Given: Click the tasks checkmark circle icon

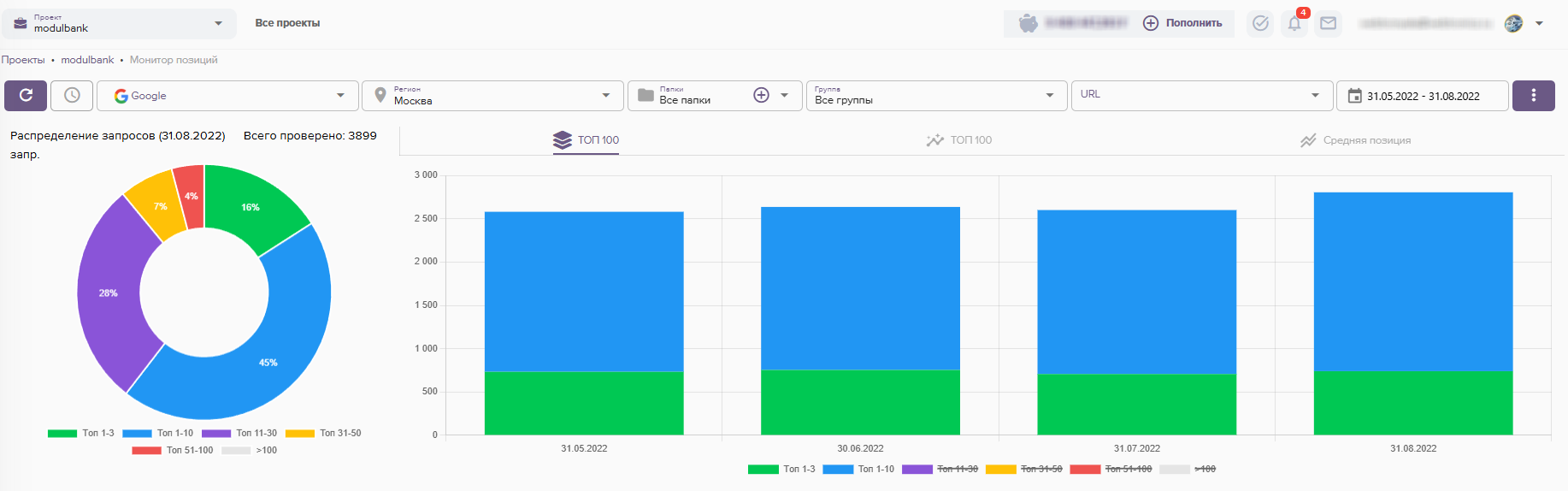Looking at the screenshot, I should pos(1260,23).
